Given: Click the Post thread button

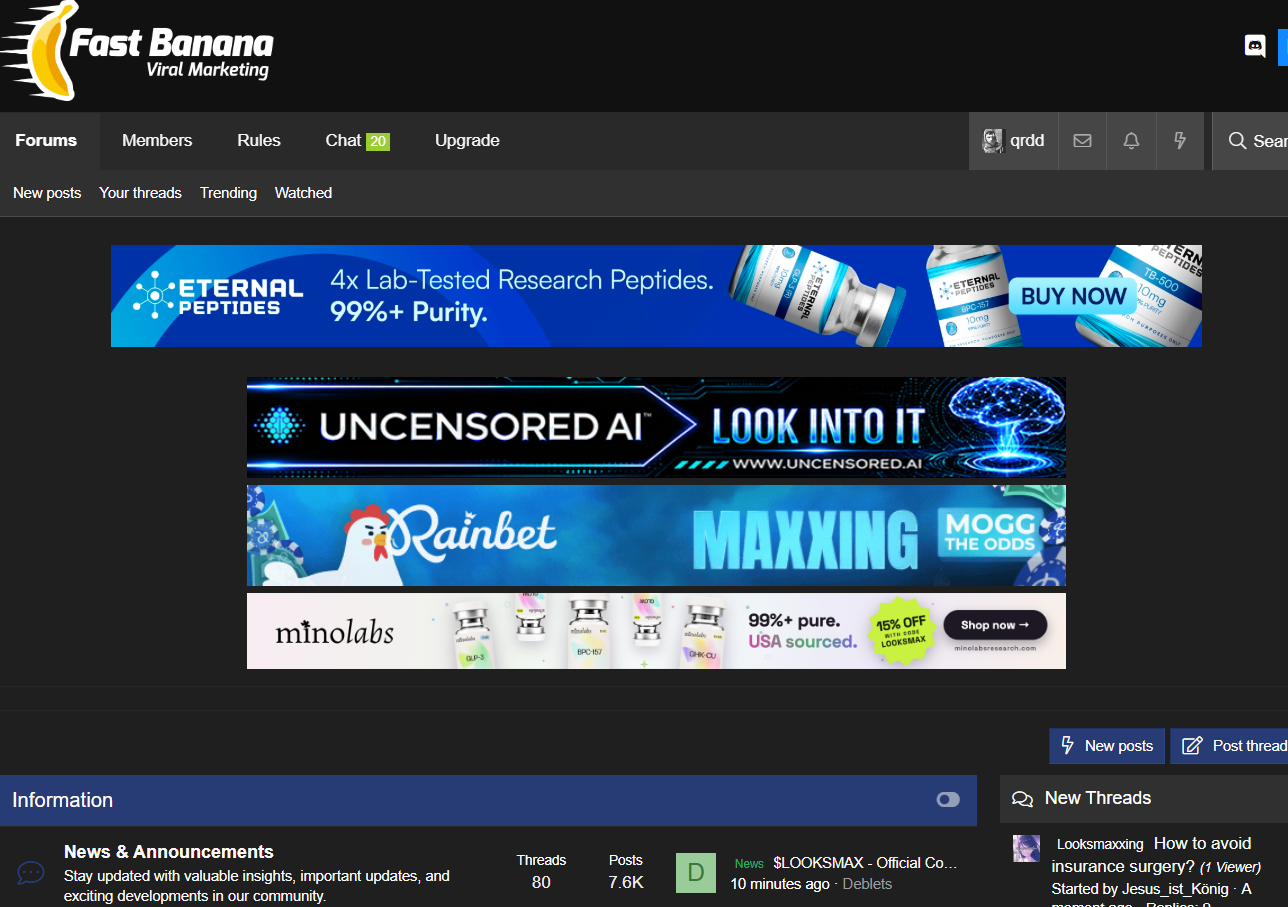Looking at the screenshot, I should tap(1231, 746).
